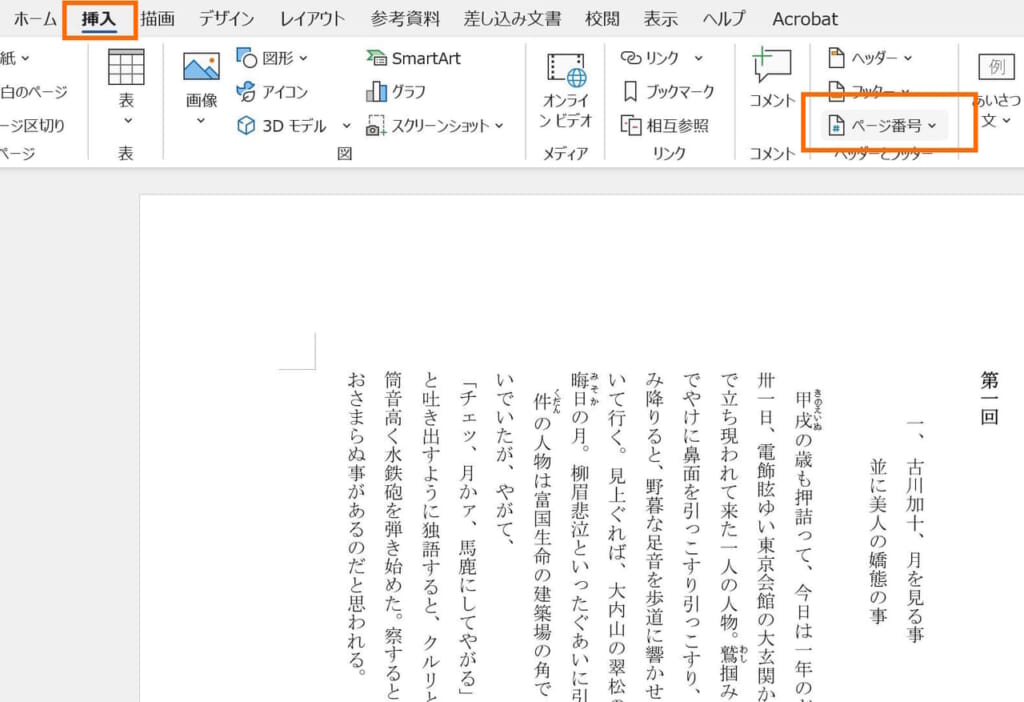1024x702 pixels.
Task: Open the Acrobat tab
Action: pyautogui.click(x=805, y=19)
